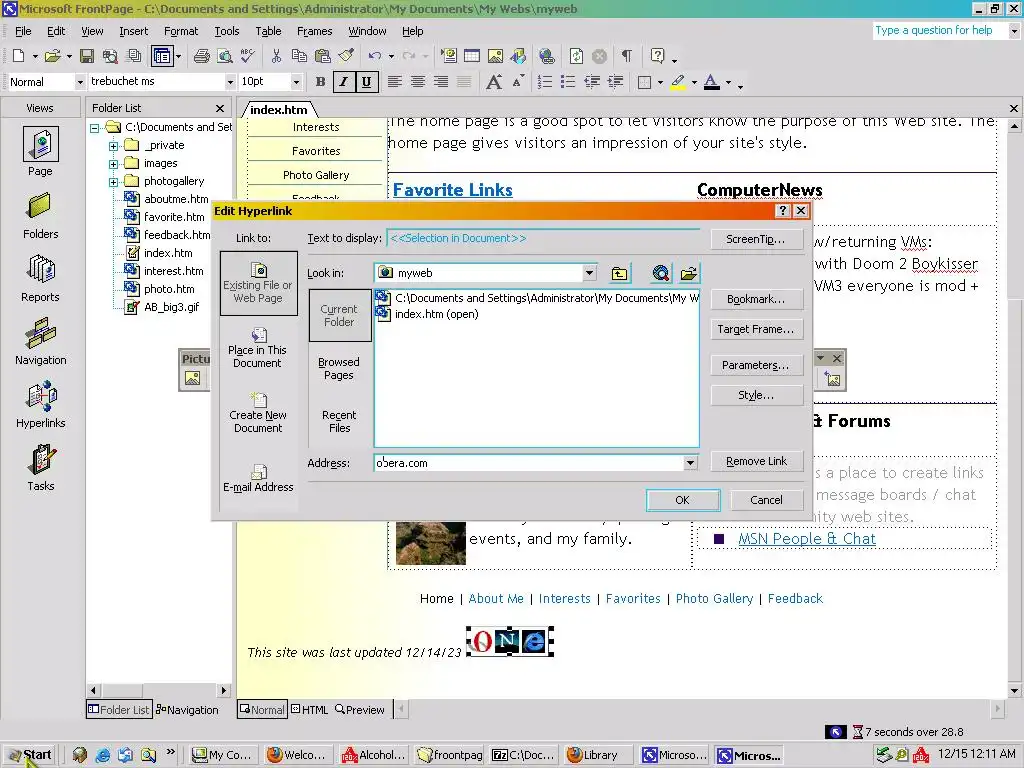
Task: Click Browse for File icon in dialog
Action: coord(689,274)
